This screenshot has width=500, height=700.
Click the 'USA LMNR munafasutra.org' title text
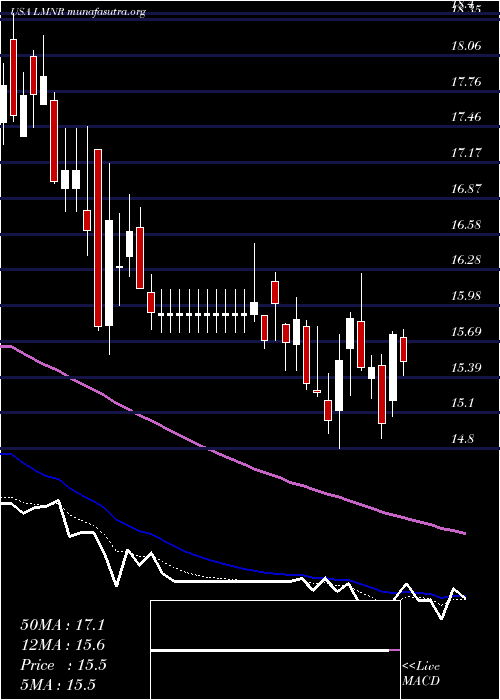tap(78, 12)
